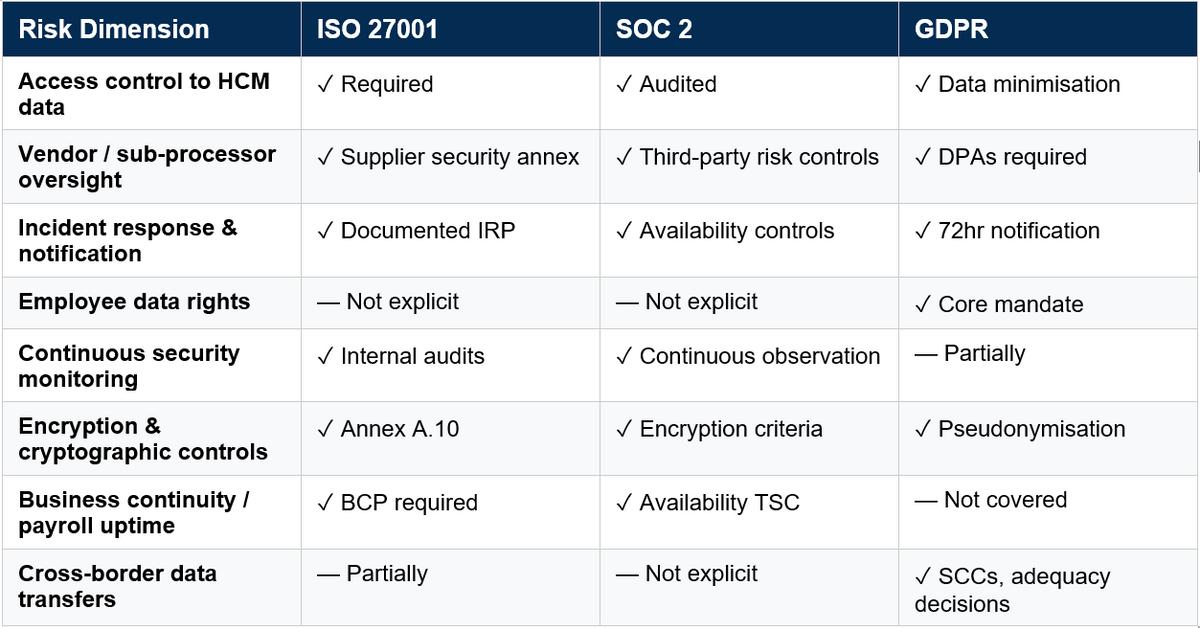Select the SOC 2 header cell
Screen dimensions: 1200x628
pyautogui.click(x=749, y=29)
